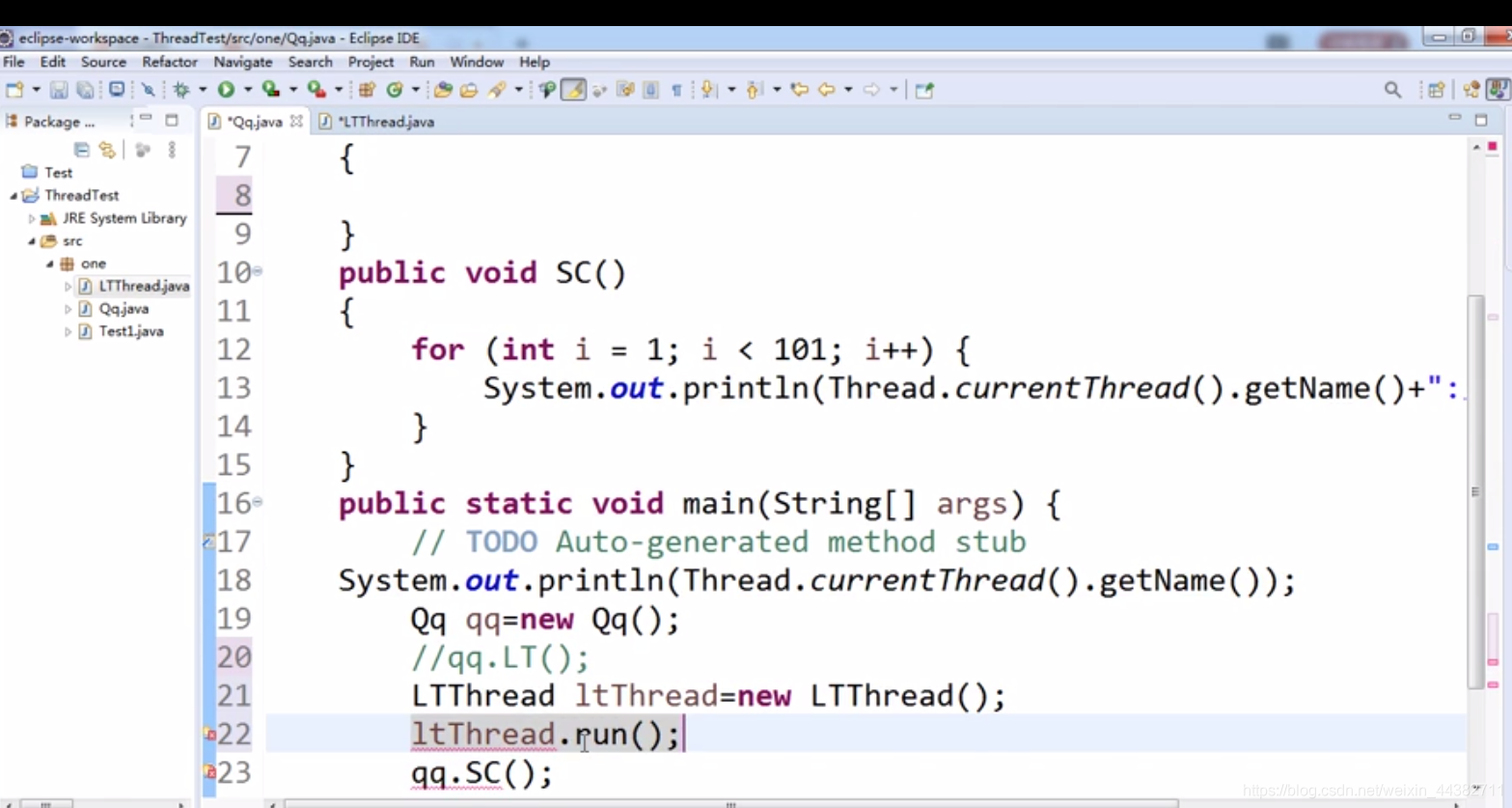The width and height of the screenshot is (1512, 808).
Task: Click the Open Task folder icon
Action: [x=469, y=90]
